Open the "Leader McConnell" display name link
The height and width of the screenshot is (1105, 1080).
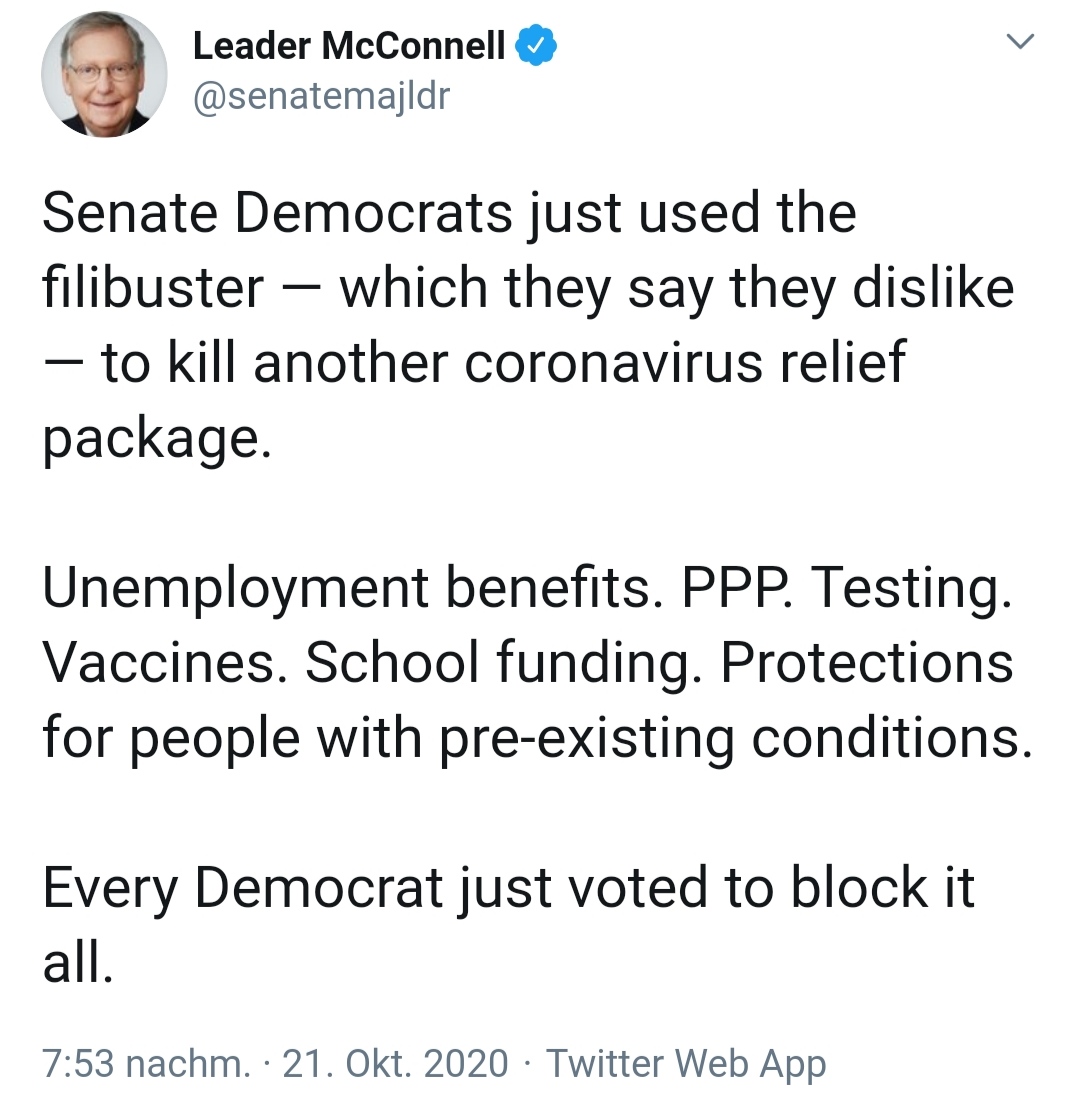[349, 47]
